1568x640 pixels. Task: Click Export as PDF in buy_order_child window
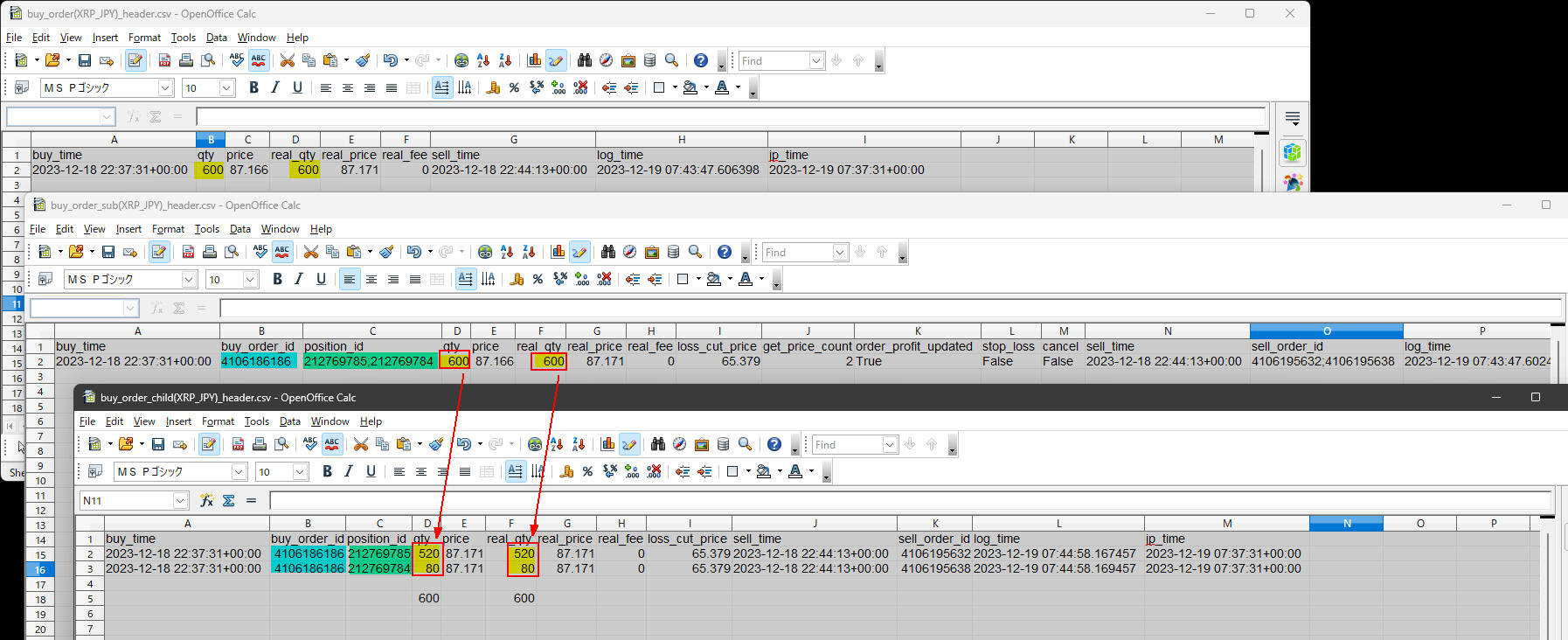click(238, 444)
